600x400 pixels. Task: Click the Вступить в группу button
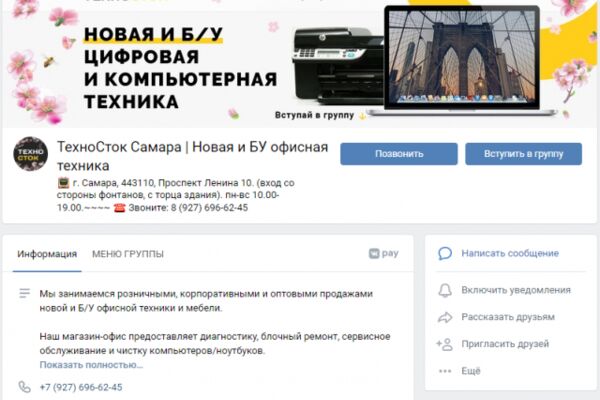pyautogui.click(x=523, y=154)
